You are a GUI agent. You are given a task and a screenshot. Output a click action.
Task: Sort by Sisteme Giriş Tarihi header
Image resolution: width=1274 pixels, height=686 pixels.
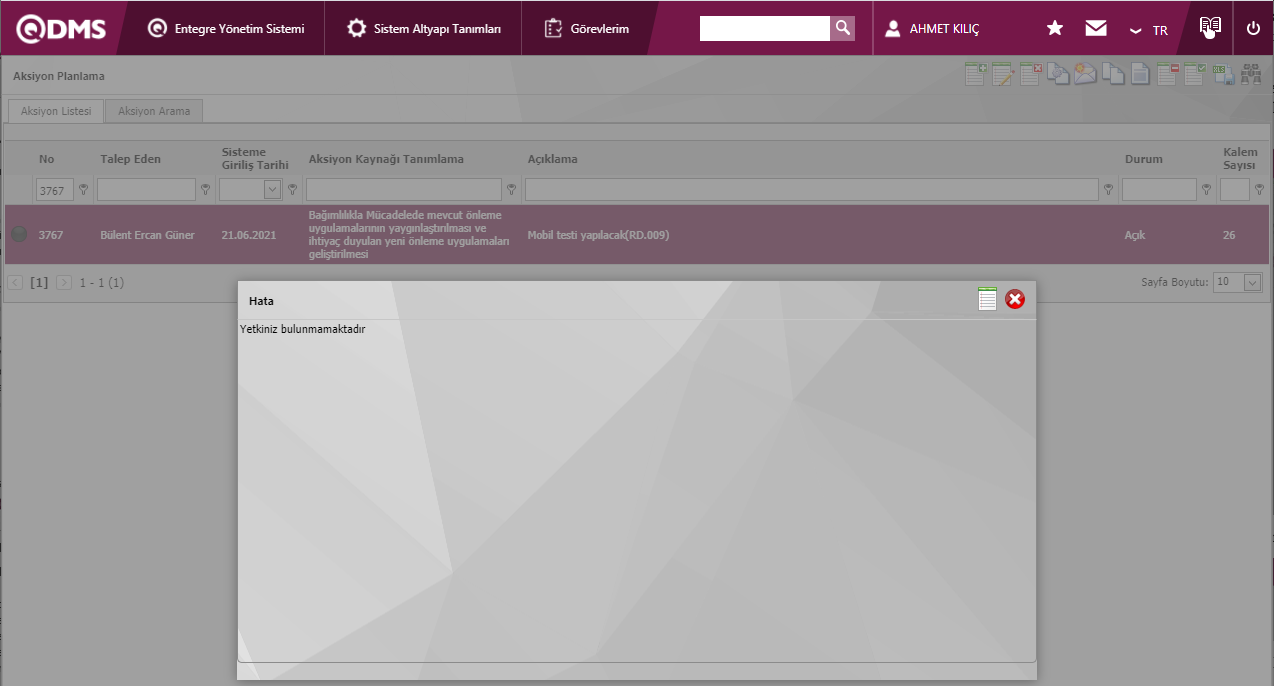click(255, 158)
